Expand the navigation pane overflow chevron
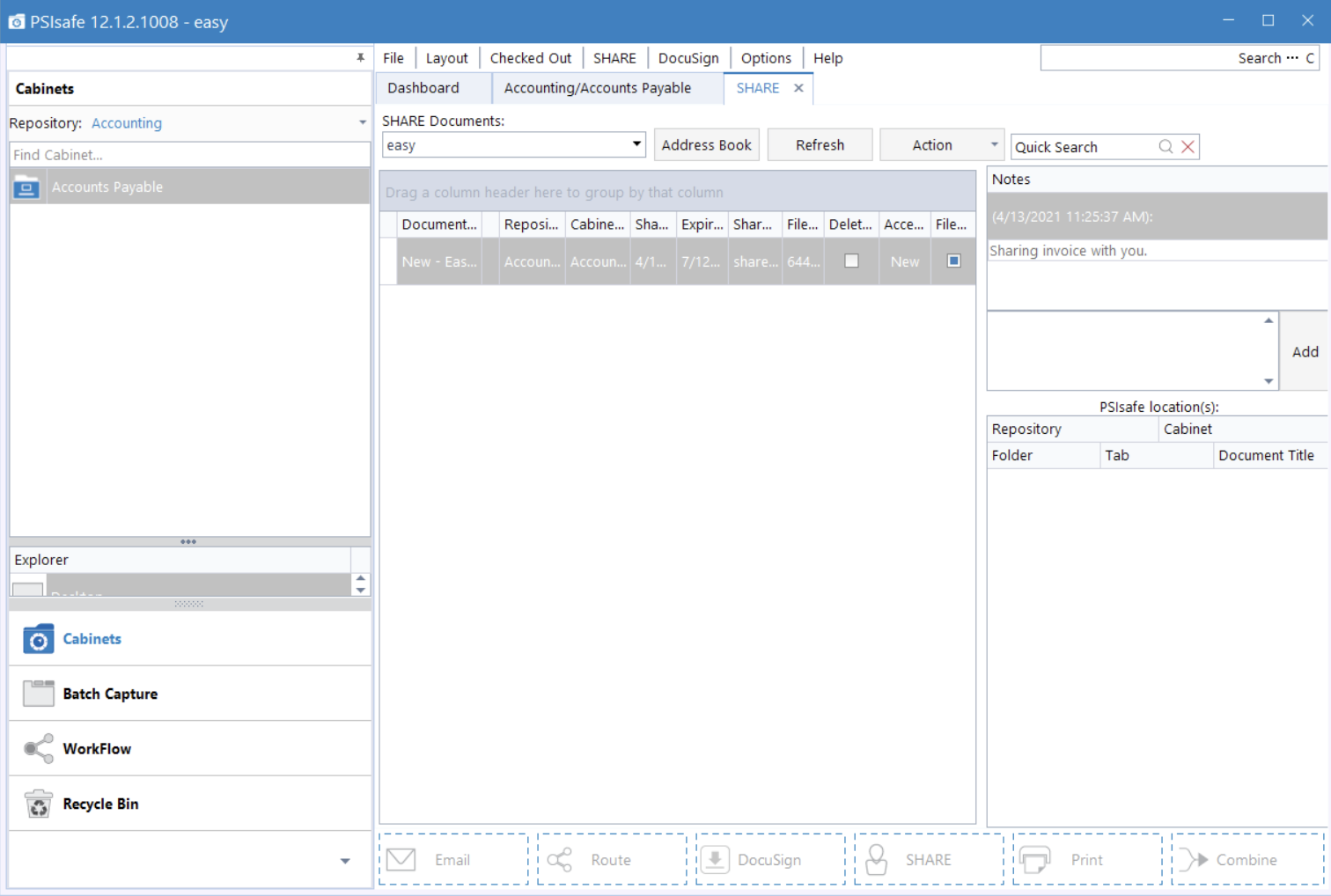The image size is (1331, 896). 345,861
